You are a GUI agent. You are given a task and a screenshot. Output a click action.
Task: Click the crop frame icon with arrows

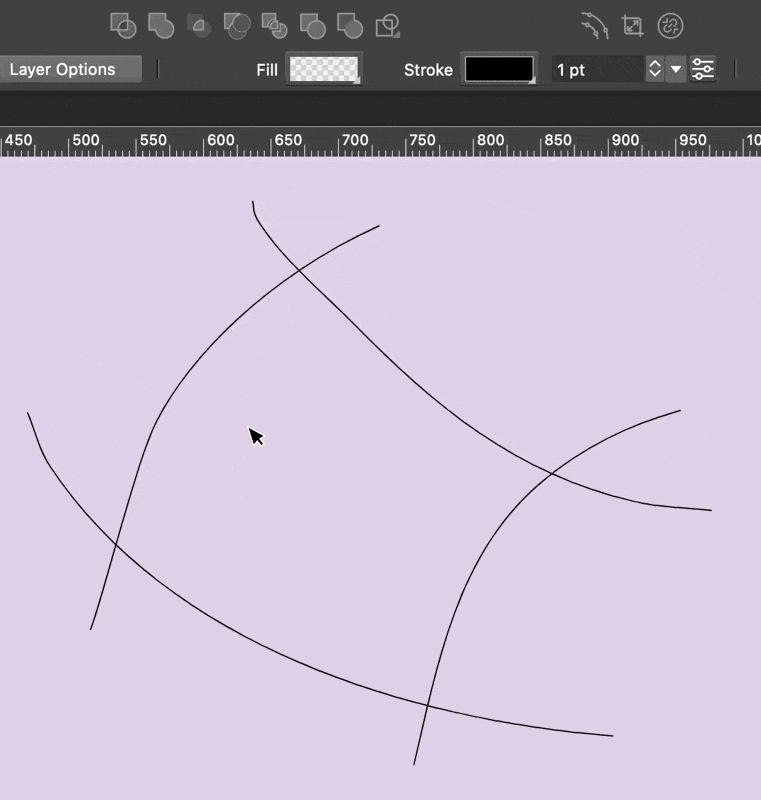coord(632,26)
